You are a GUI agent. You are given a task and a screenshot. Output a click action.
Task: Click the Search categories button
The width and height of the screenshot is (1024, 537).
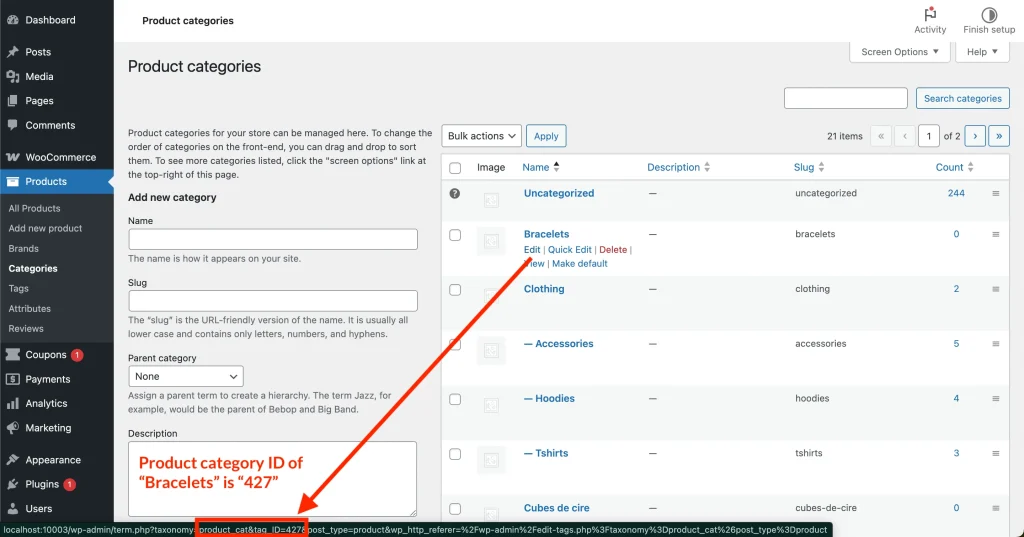click(962, 98)
